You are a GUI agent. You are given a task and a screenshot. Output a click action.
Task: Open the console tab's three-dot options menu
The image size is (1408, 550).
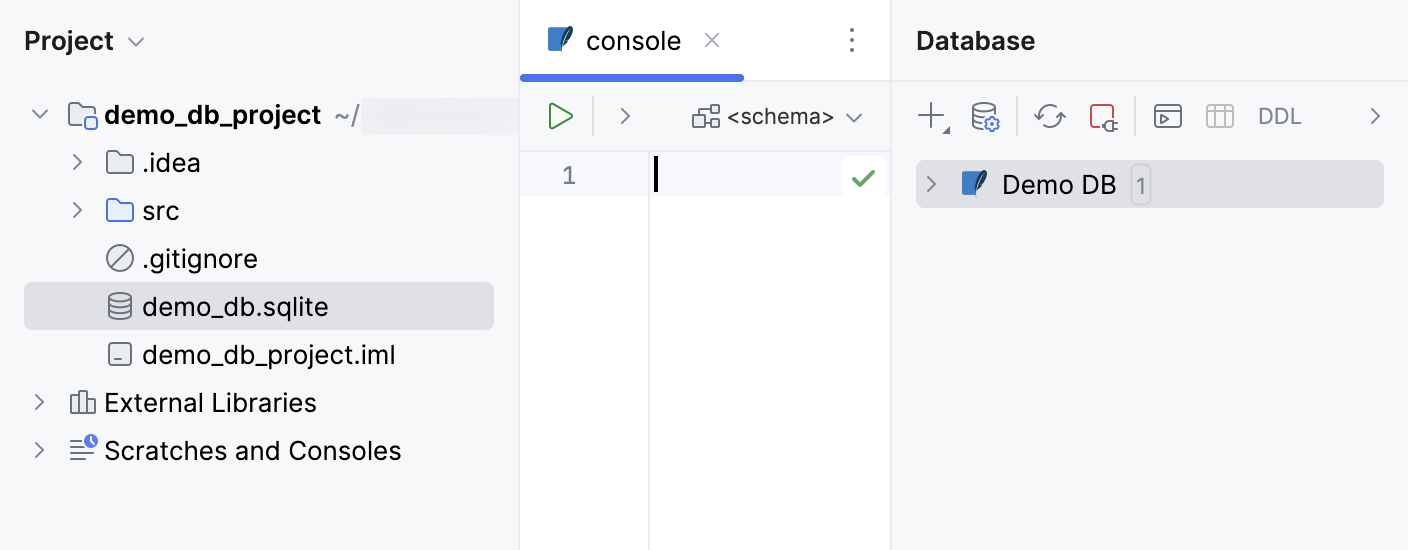click(852, 40)
